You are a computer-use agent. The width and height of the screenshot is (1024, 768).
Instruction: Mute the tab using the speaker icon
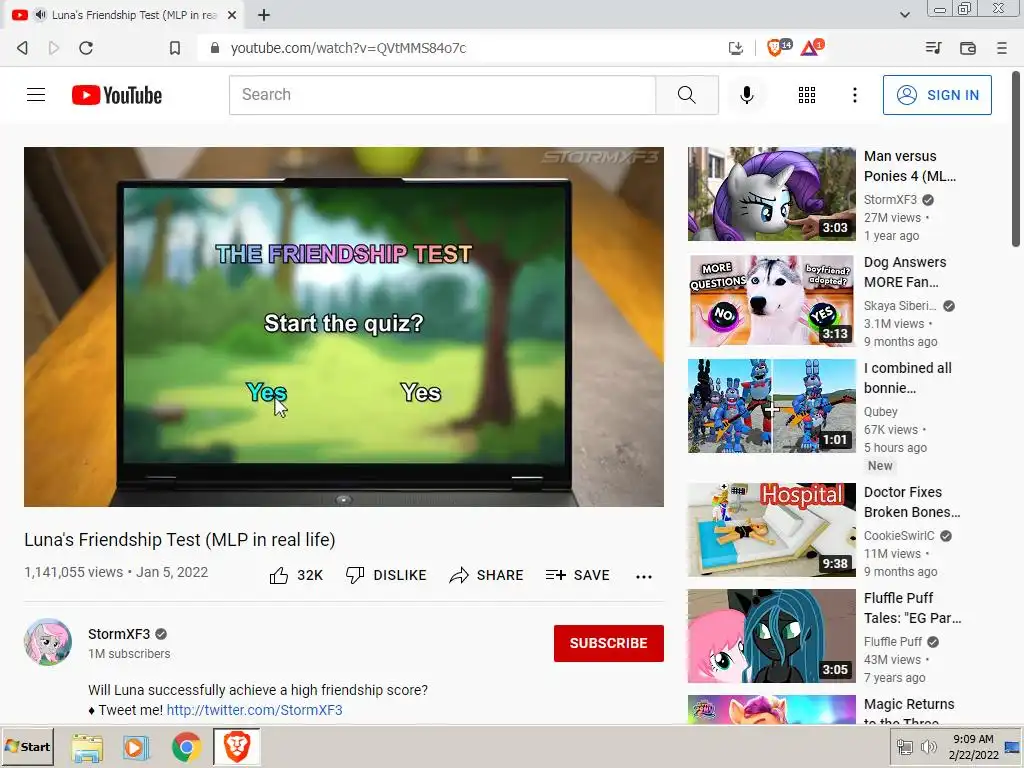[40, 14]
